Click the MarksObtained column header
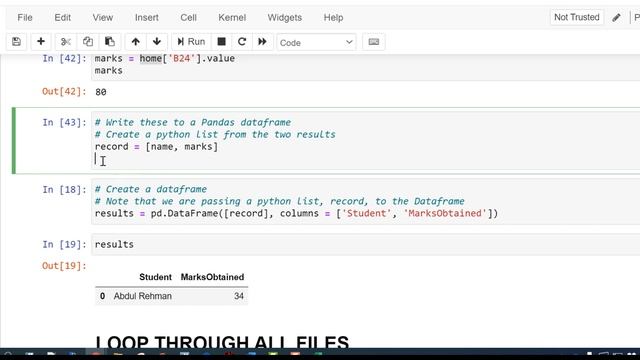The image size is (640, 360). click(212, 277)
